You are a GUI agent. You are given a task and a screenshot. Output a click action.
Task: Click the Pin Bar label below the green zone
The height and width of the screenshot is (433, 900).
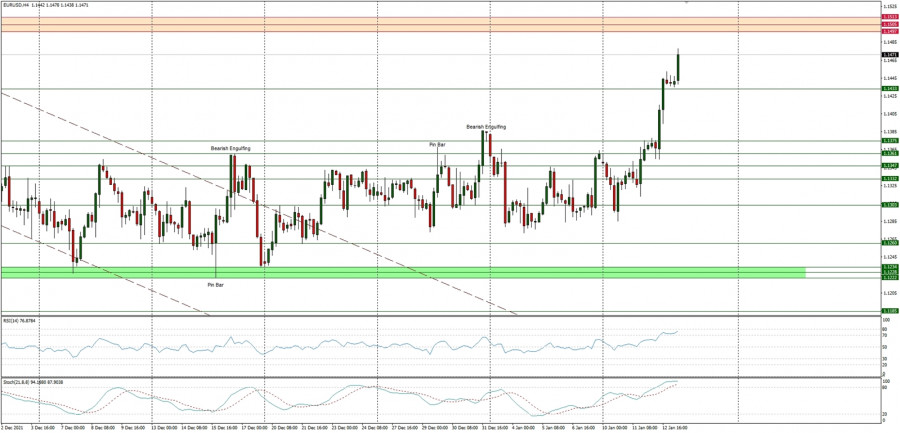click(215, 285)
